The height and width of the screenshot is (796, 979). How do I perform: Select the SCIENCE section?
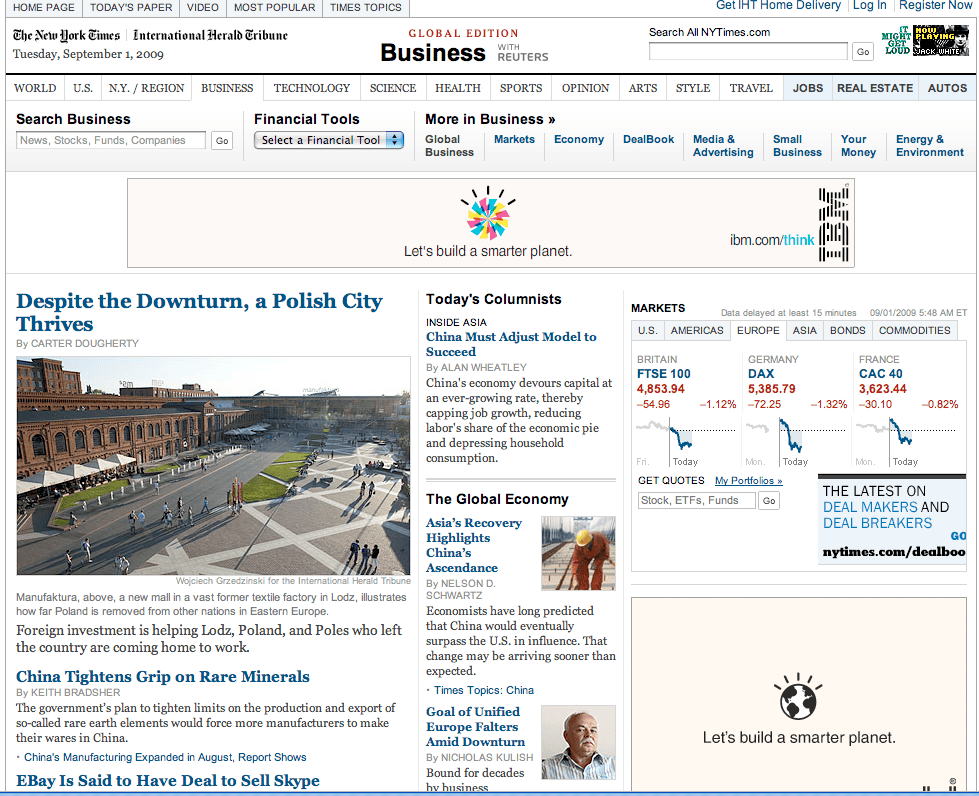tap(393, 88)
